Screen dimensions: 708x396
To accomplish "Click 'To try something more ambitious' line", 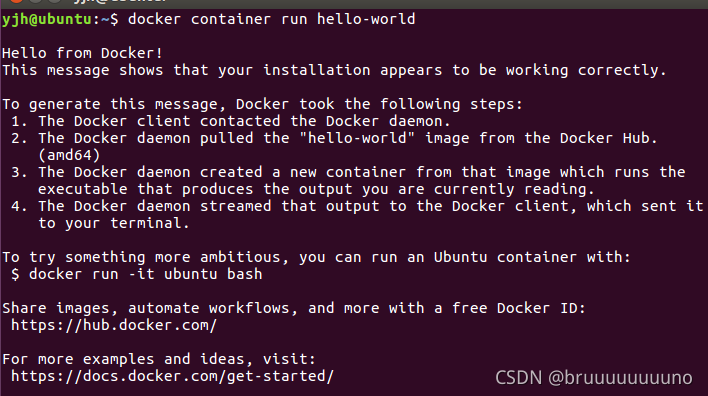I will coord(316,257).
